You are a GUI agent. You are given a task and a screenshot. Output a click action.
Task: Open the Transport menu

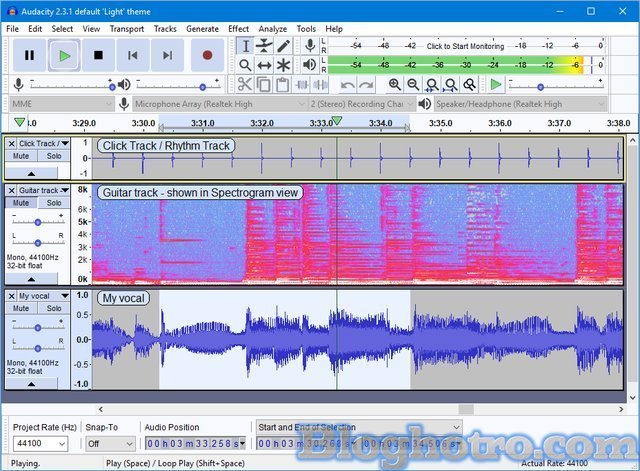click(127, 29)
